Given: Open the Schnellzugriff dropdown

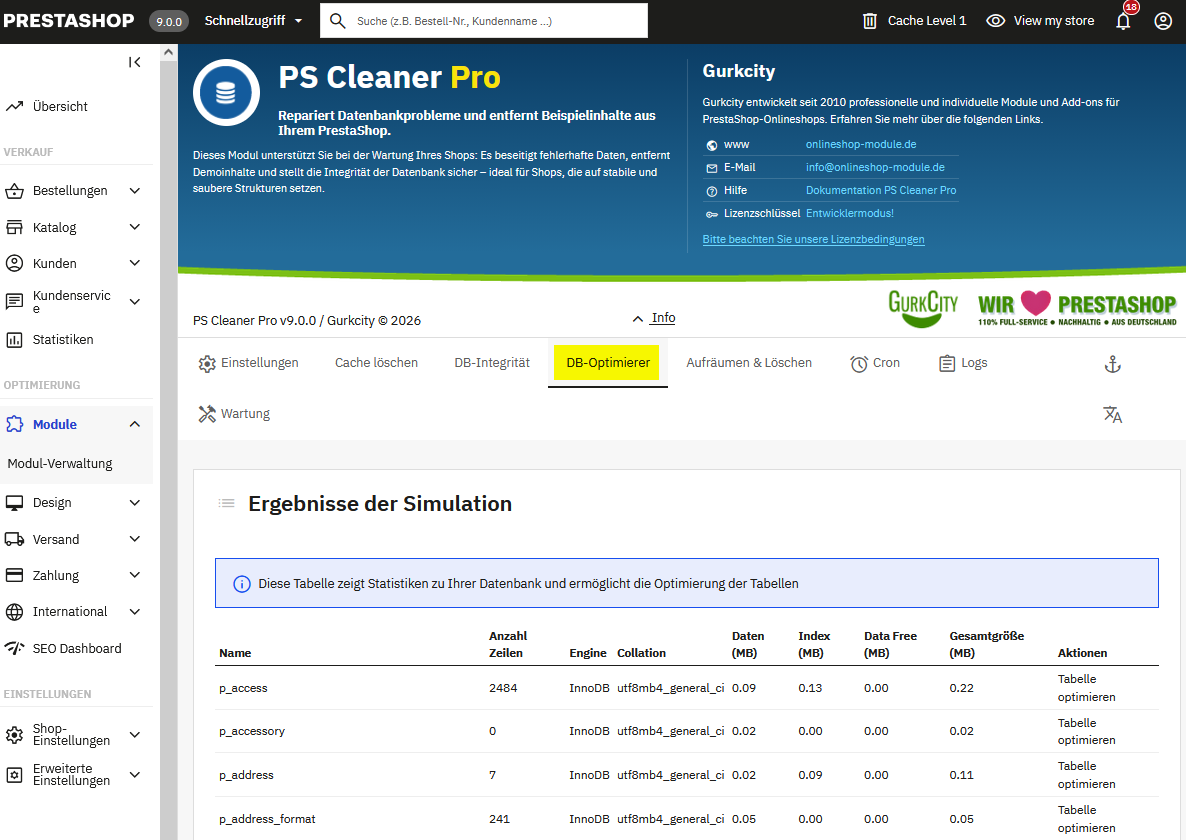Looking at the screenshot, I should pyautogui.click(x=253, y=20).
